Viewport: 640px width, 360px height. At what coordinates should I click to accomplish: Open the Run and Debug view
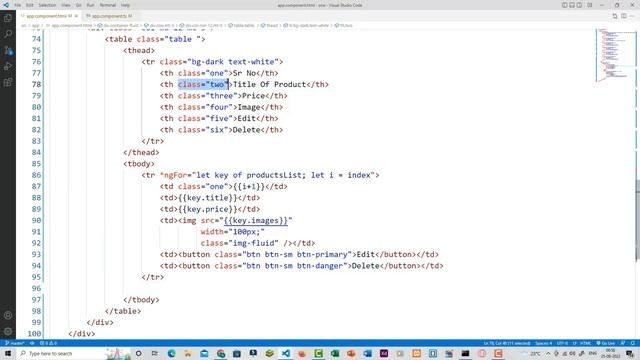point(8,66)
